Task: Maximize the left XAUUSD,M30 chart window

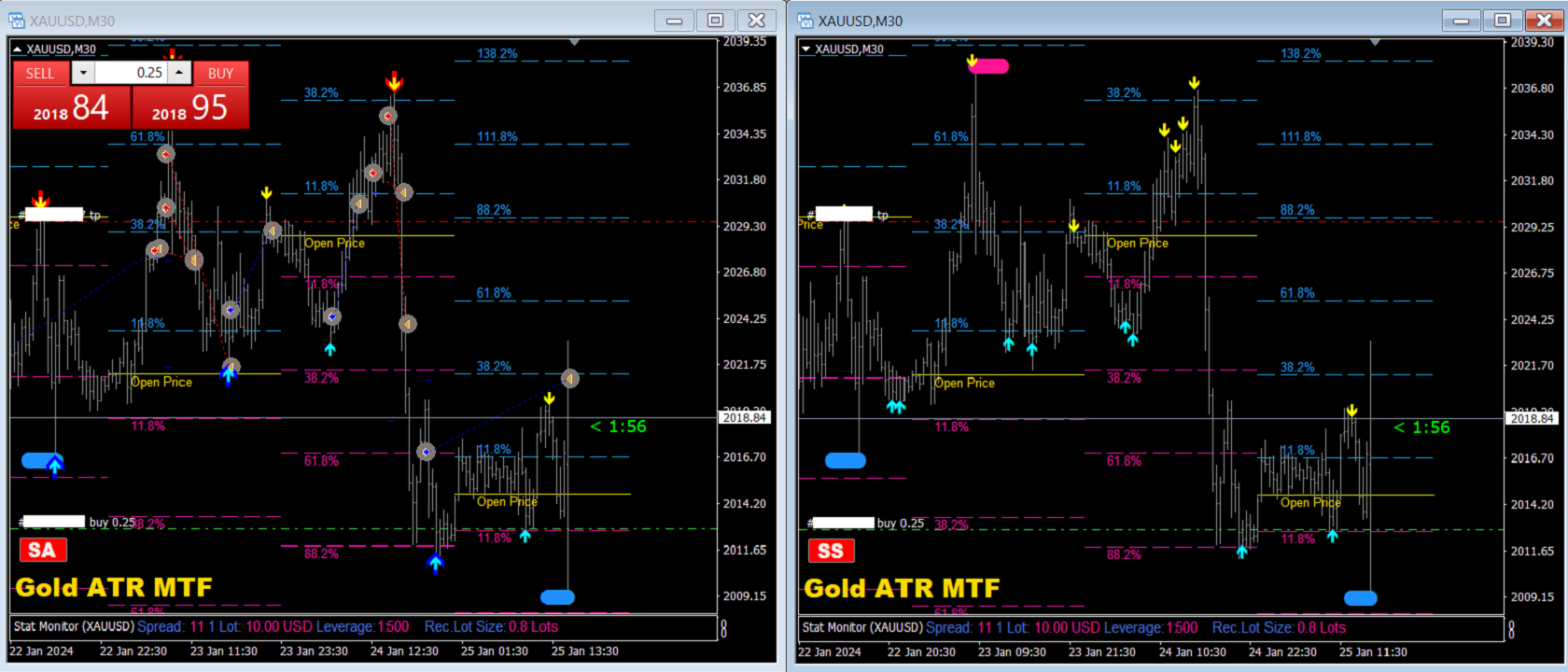Action: coord(715,21)
